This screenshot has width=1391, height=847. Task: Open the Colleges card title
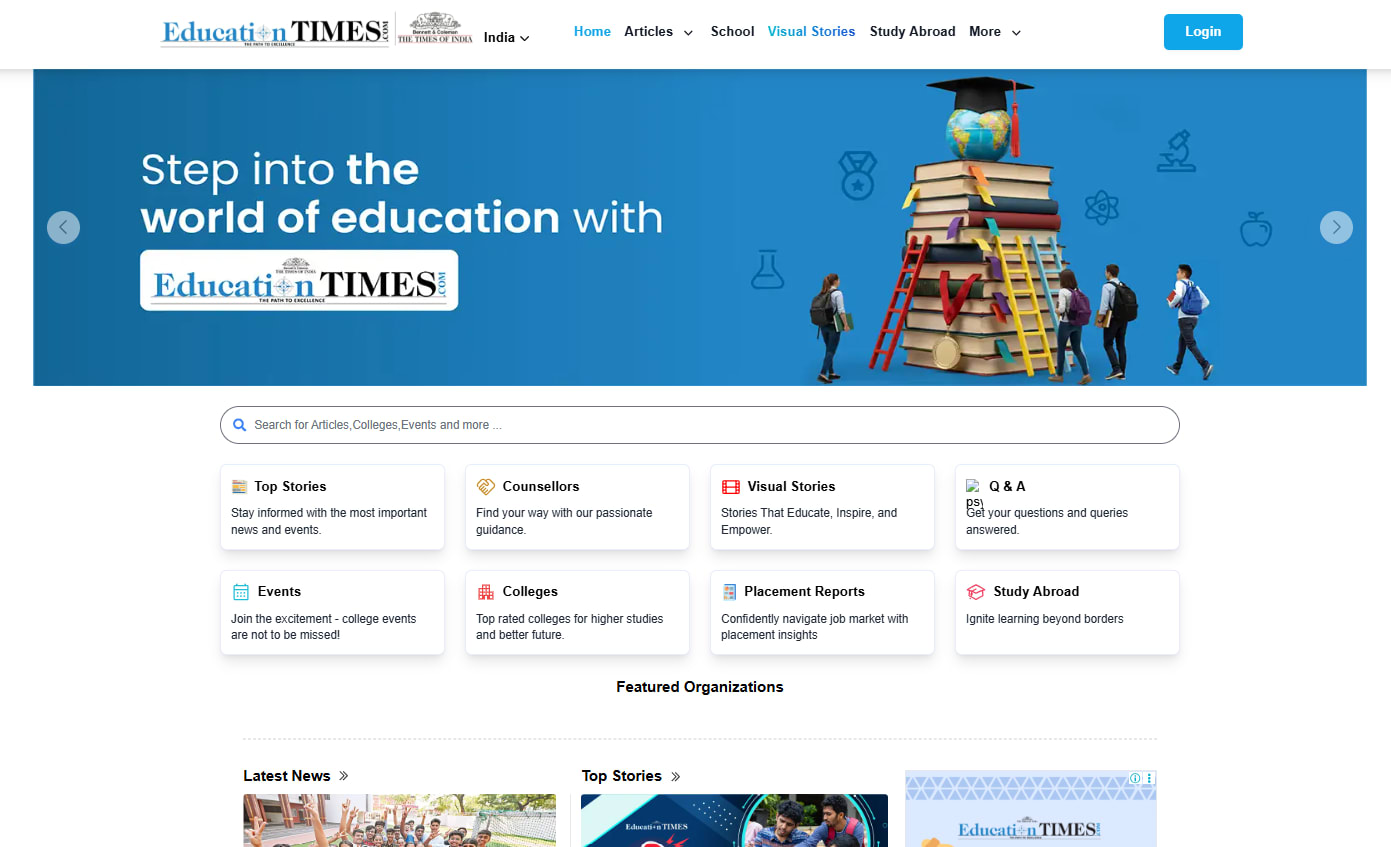point(530,592)
